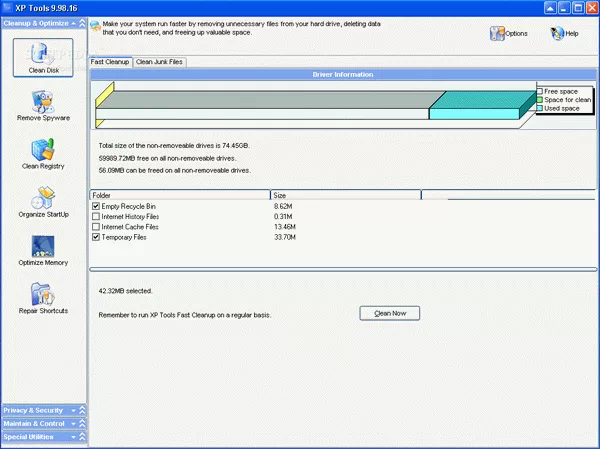Switch to the Fast Cleanup tab
This screenshot has height=449, width=600.
pos(110,62)
